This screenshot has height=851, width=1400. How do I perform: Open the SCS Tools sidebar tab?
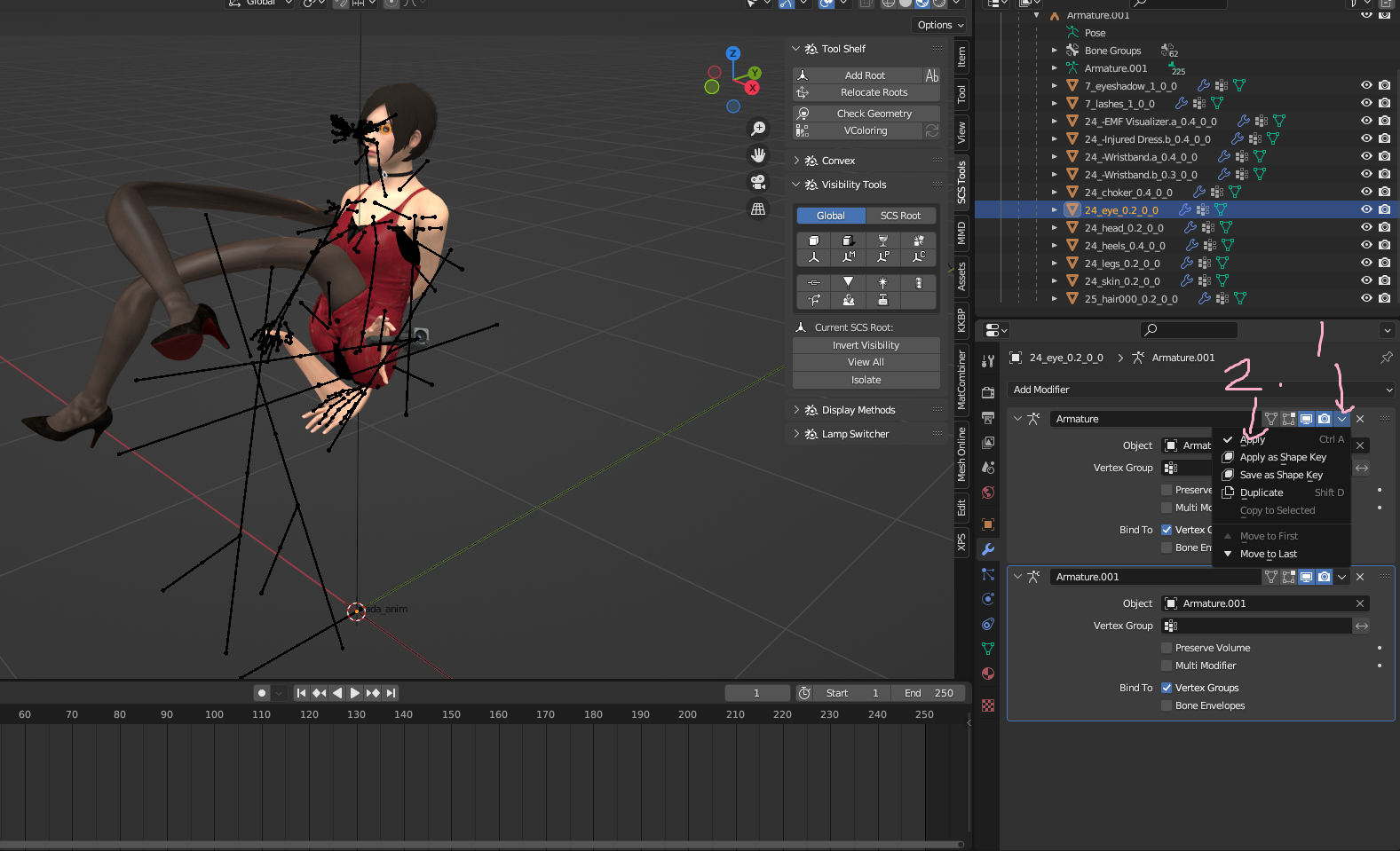pos(961,182)
